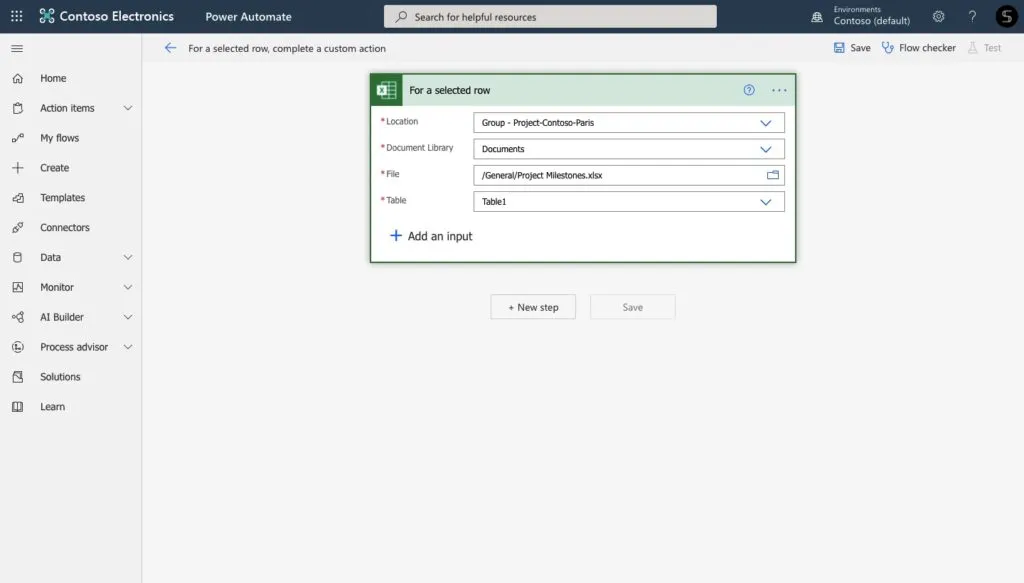Collapse the navigation hamburger menu
Viewport: 1024px width, 583px height.
coord(17,48)
